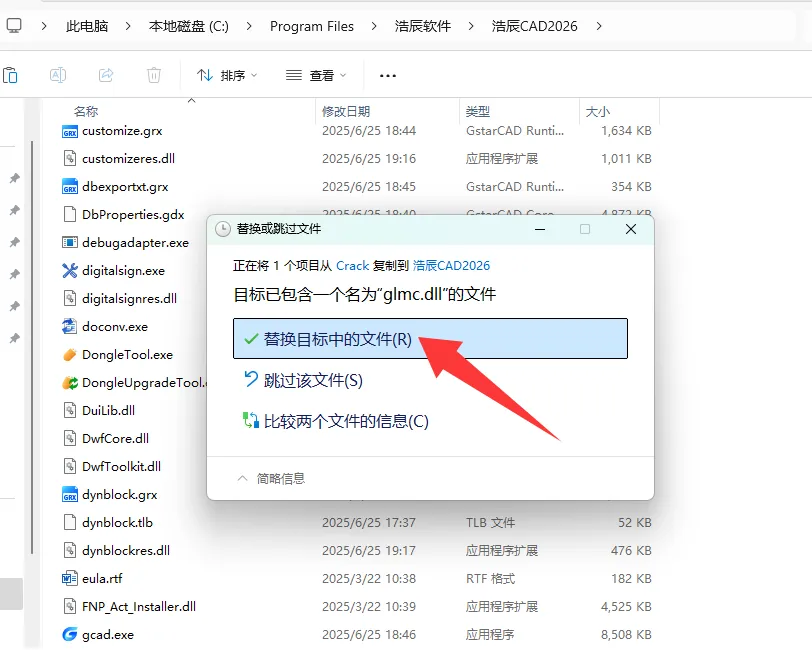Image resolution: width=812 pixels, height=654 pixels.
Task: Select the DongleTool.exe icon
Action: coord(69,355)
